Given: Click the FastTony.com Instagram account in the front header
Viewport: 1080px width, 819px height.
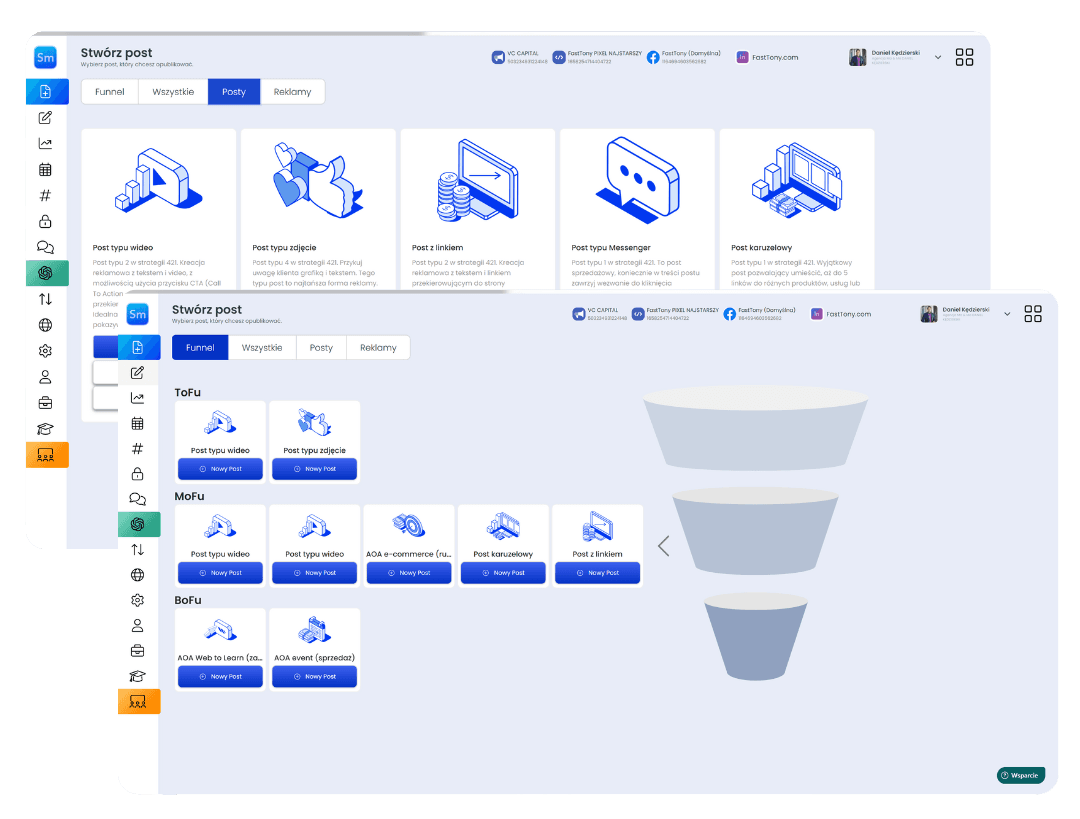Looking at the screenshot, I should click(x=840, y=314).
